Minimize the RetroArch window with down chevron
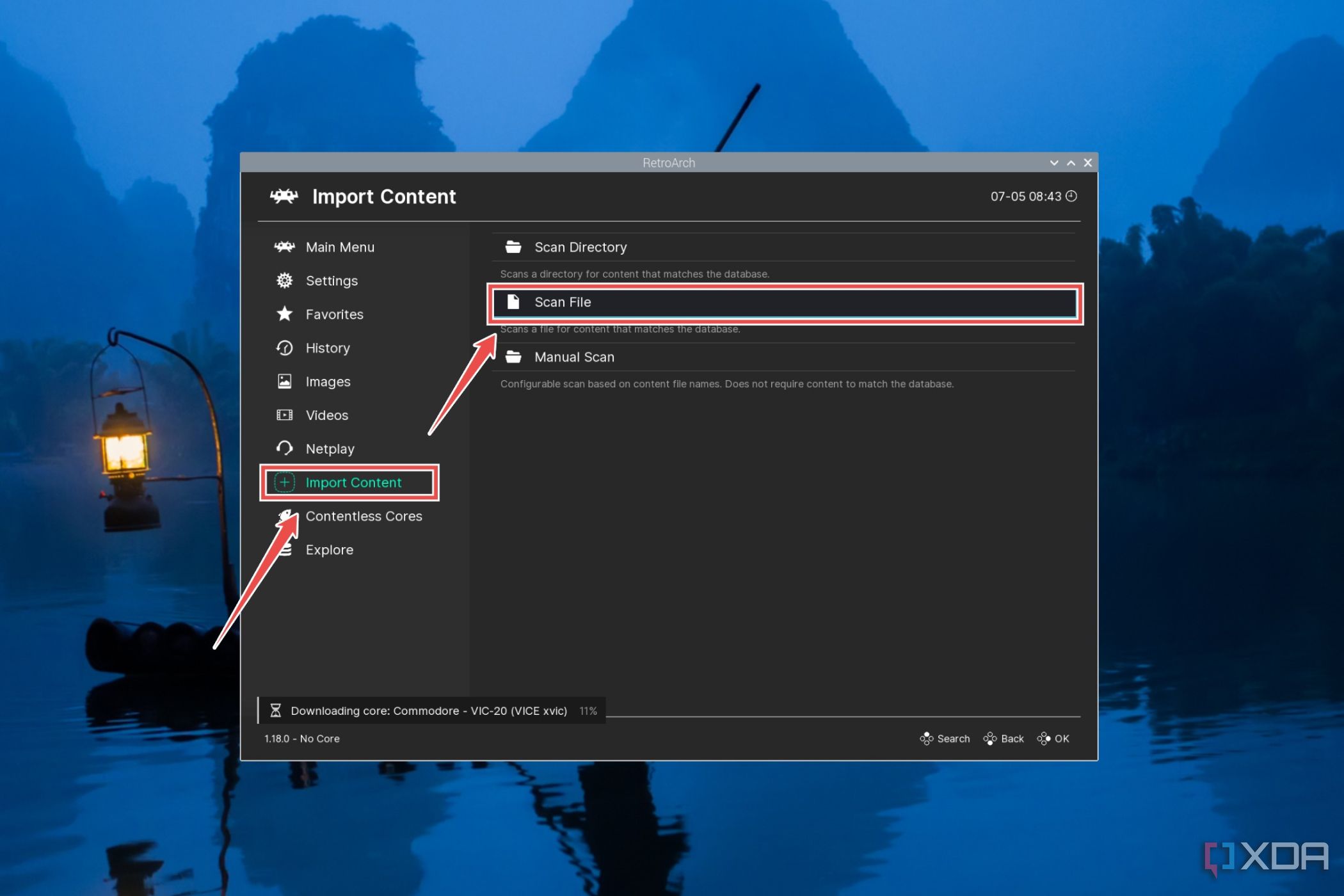Image resolution: width=1344 pixels, height=896 pixels. point(1054,163)
